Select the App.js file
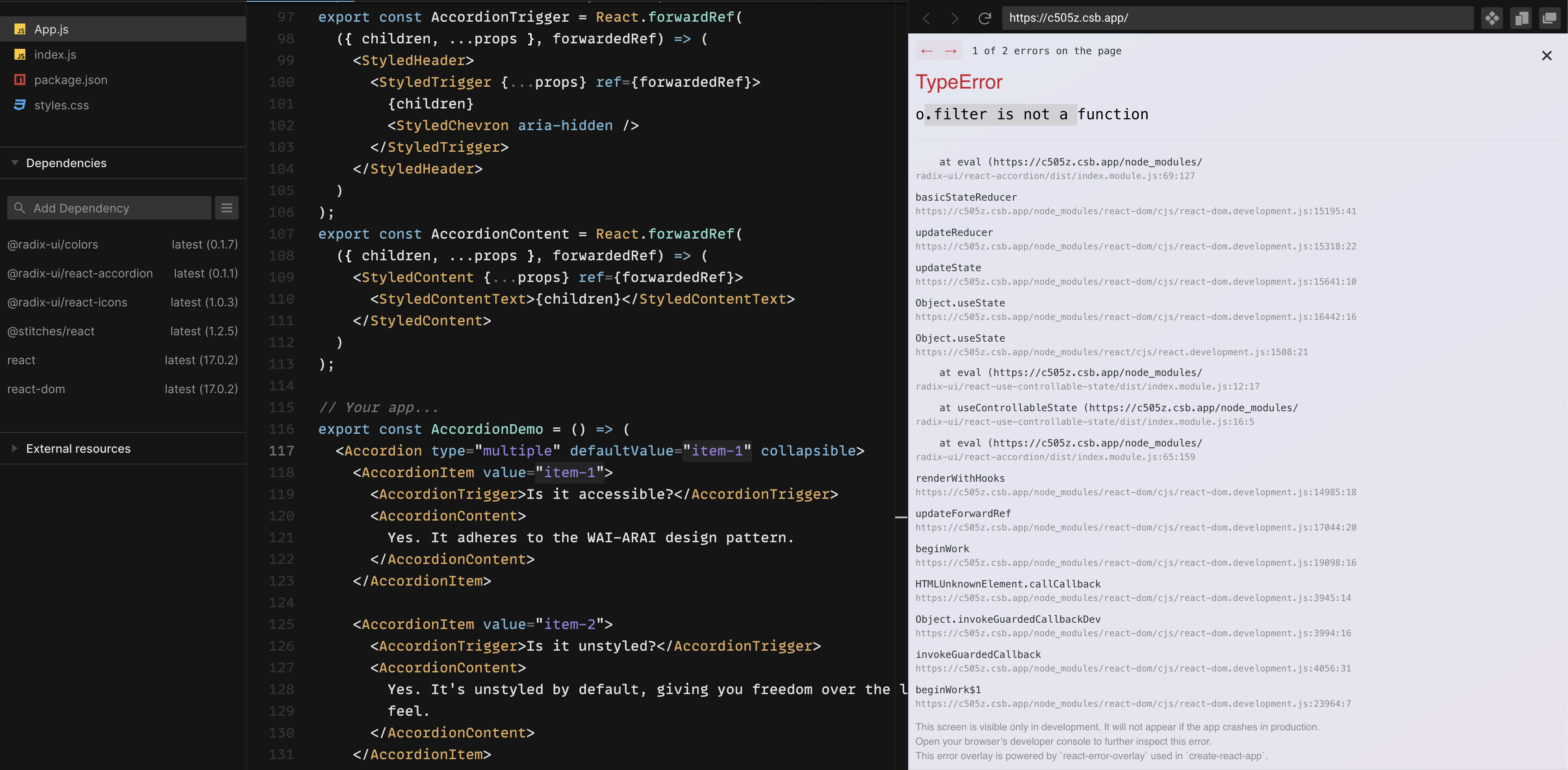This screenshot has width=1568, height=770. click(x=52, y=29)
